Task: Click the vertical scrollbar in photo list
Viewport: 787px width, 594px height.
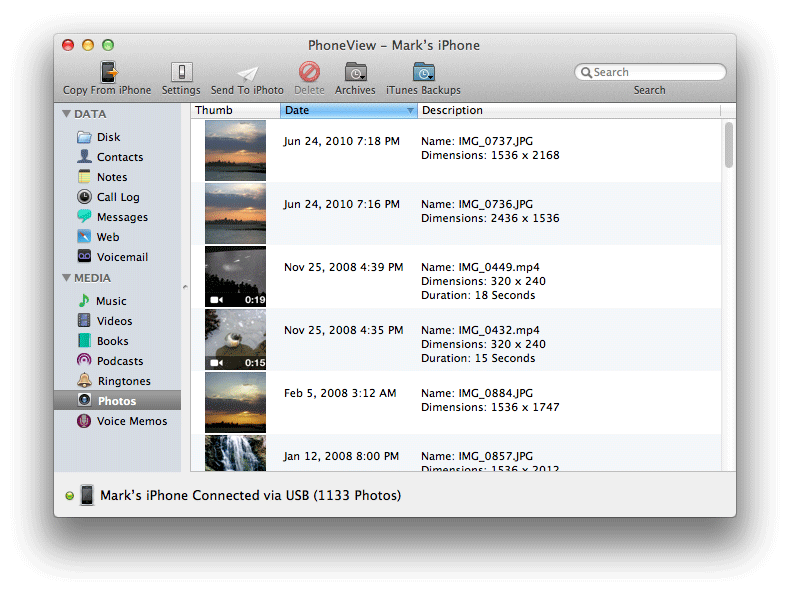Action: coord(729,145)
